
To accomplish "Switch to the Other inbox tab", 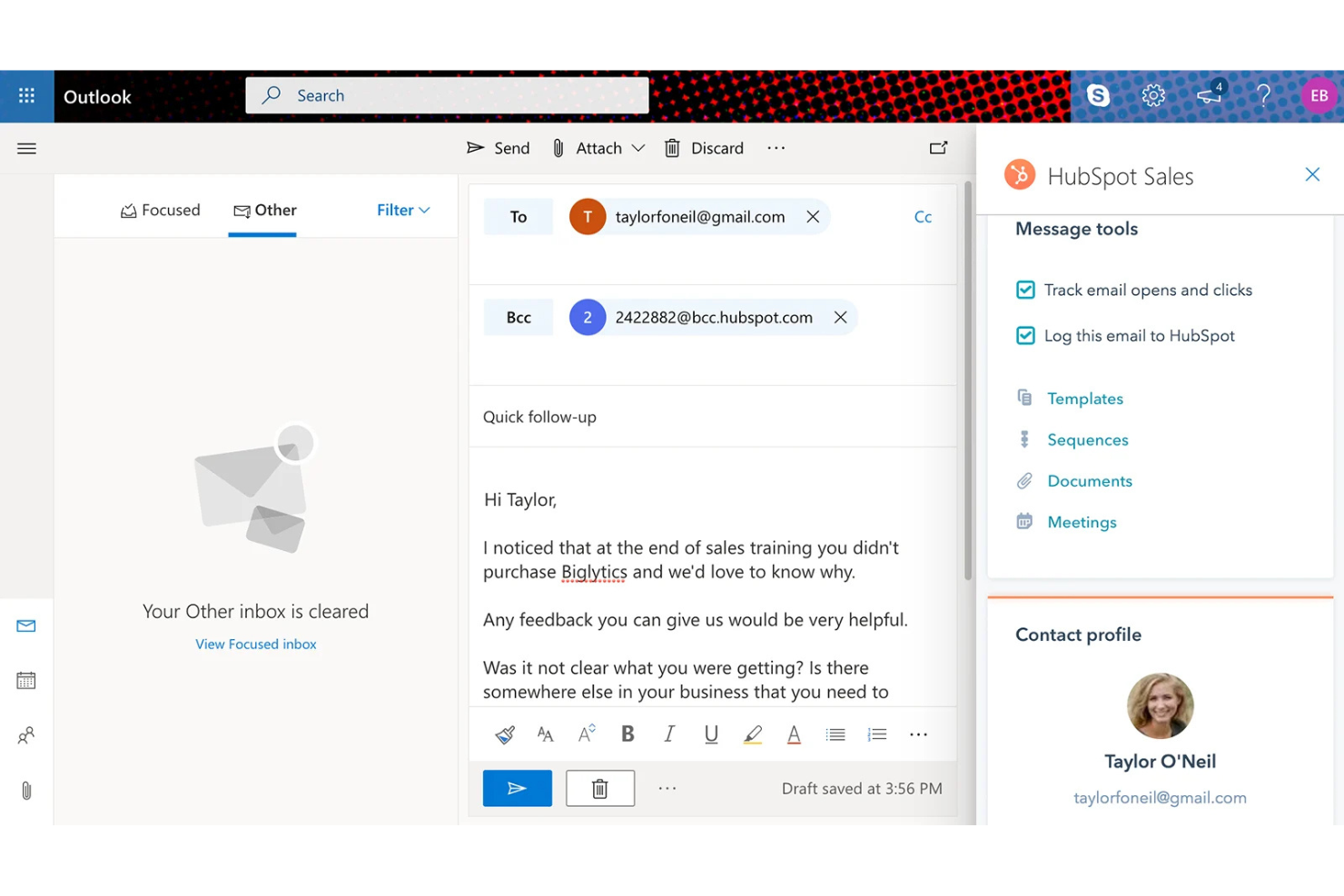I will tap(264, 211).
